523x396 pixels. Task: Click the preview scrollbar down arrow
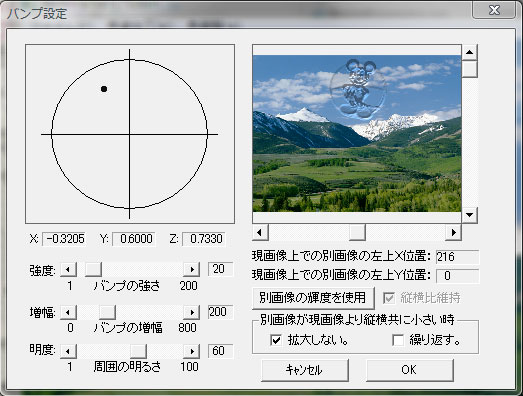point(470,215)
